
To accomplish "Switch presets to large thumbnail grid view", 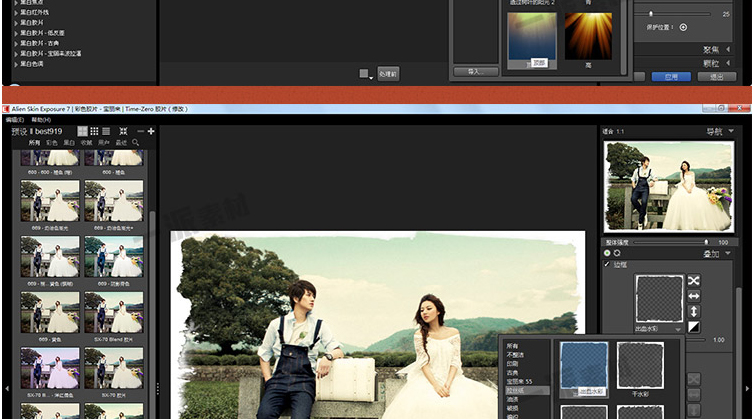I will tap(83, 131).
